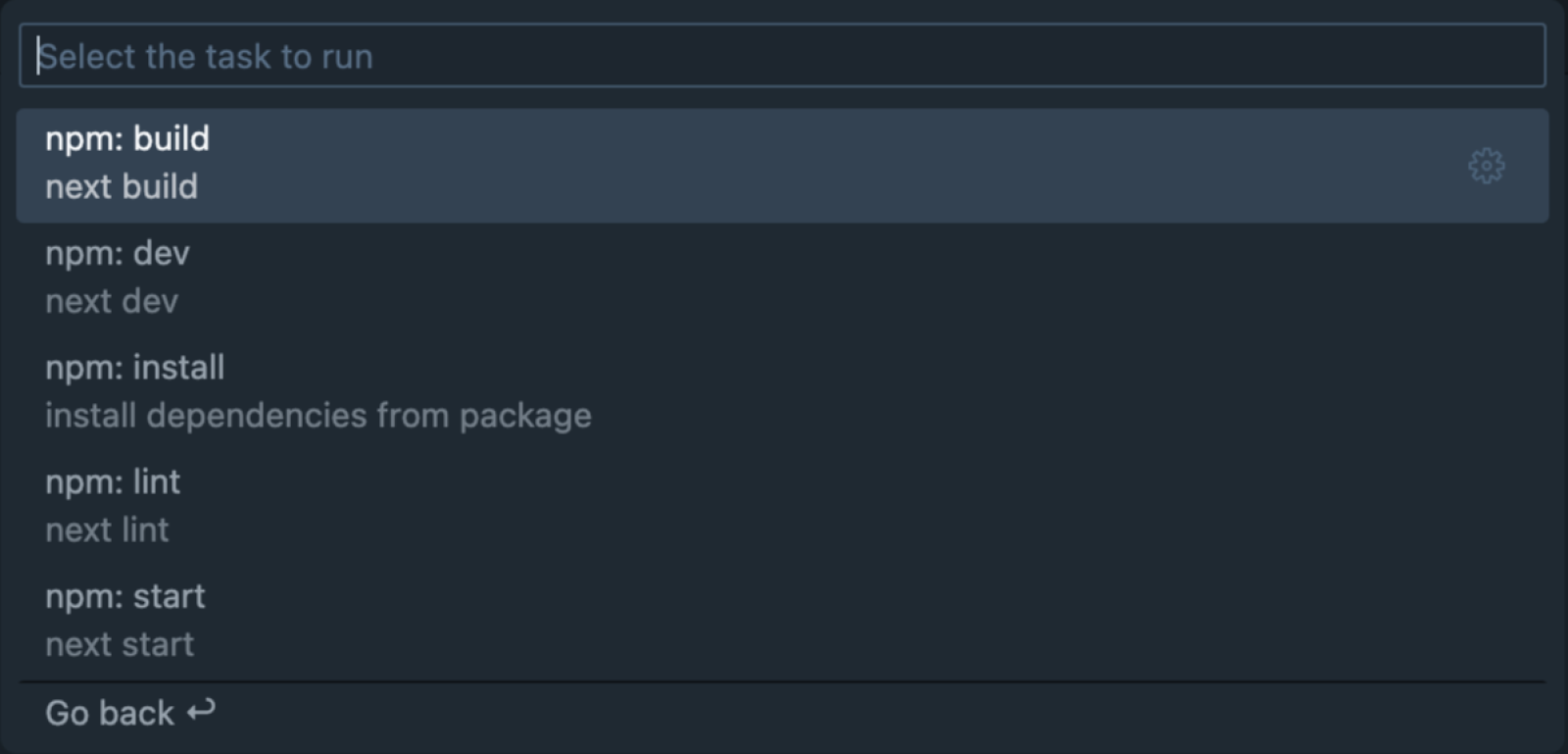This screenshot has height=754, width=1568.
Task: Configure the npm: build task with gear
Action: pos(1486,166)
